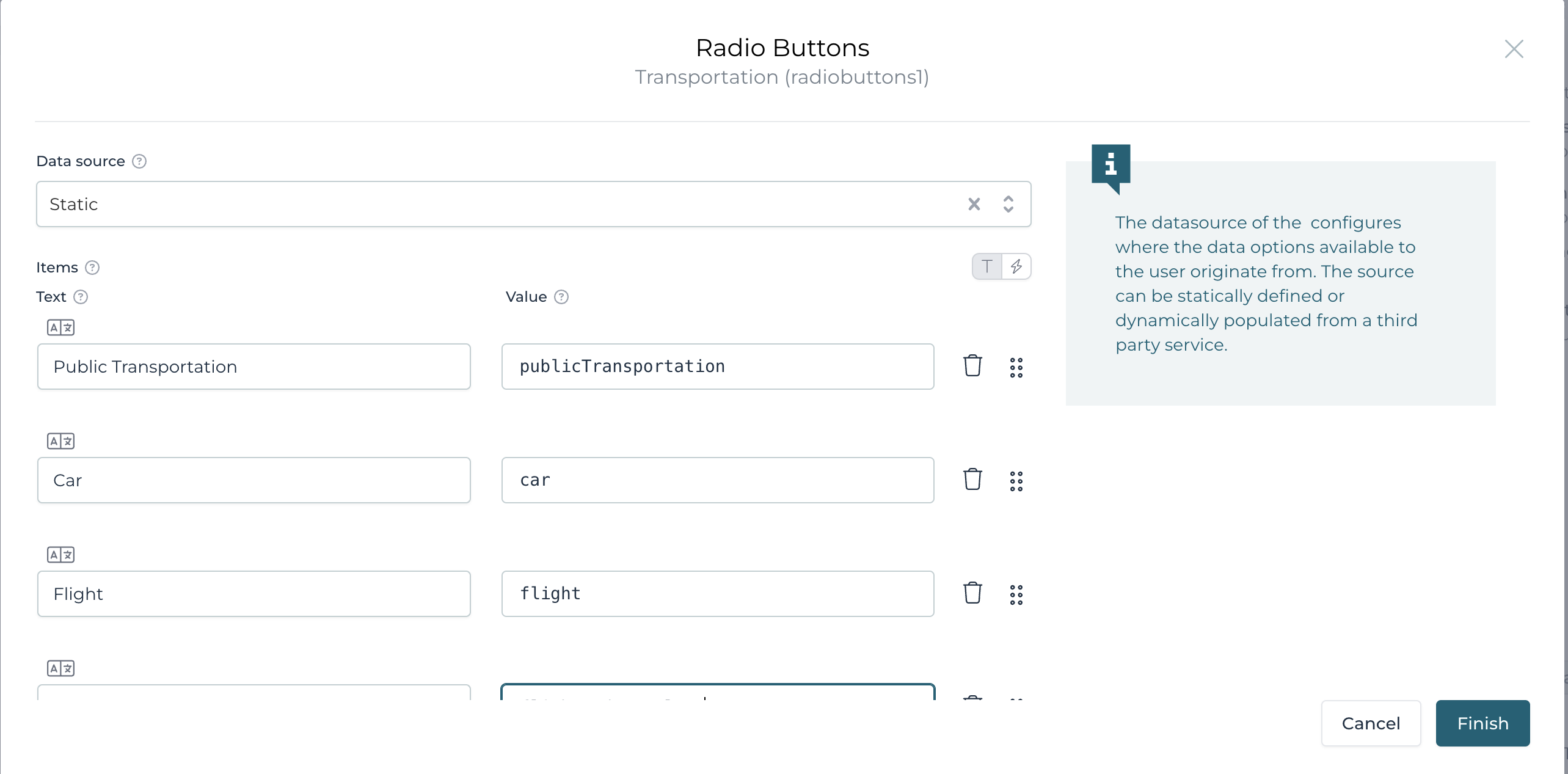Screen dimensions: 1568x774
Task: Cancel the Radio Buttons dialog
Action: [1371, 723]
